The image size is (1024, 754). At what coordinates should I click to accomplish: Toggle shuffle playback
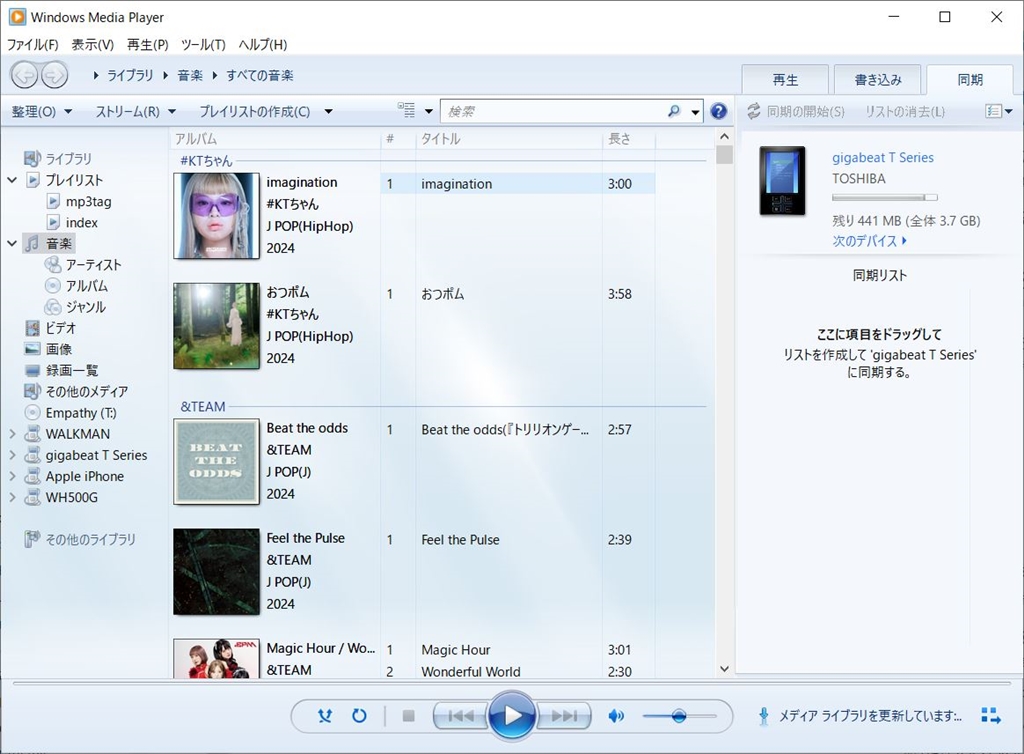tap(325, 716)
